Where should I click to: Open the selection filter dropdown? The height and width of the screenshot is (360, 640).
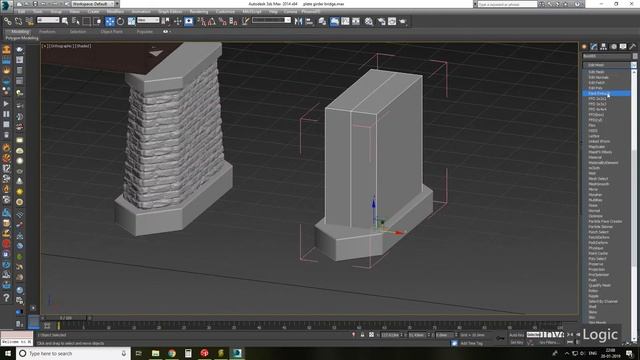(48, 20)
